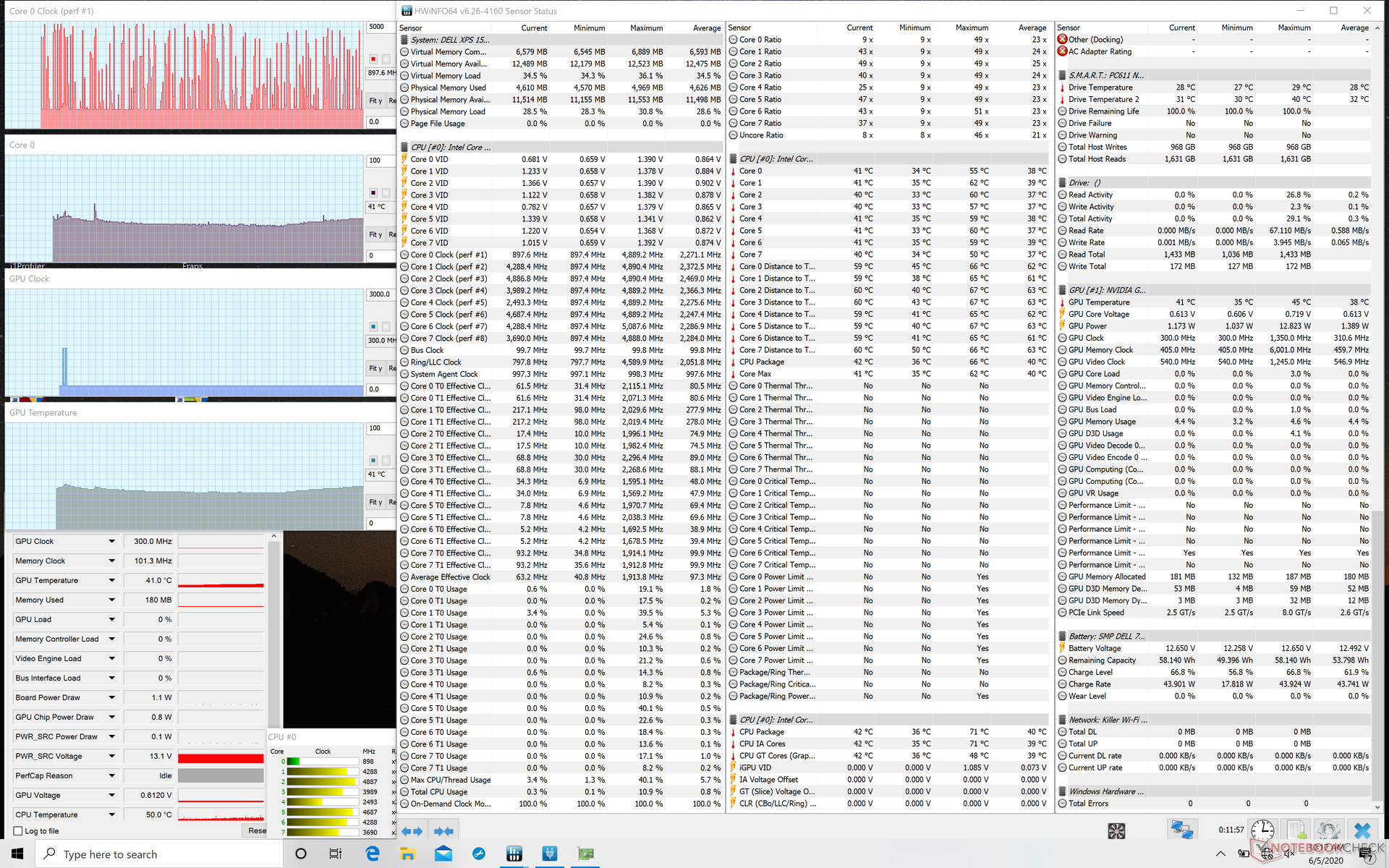
Task: Select the Drive Remaining Life row
Action: coord(1214,111)
